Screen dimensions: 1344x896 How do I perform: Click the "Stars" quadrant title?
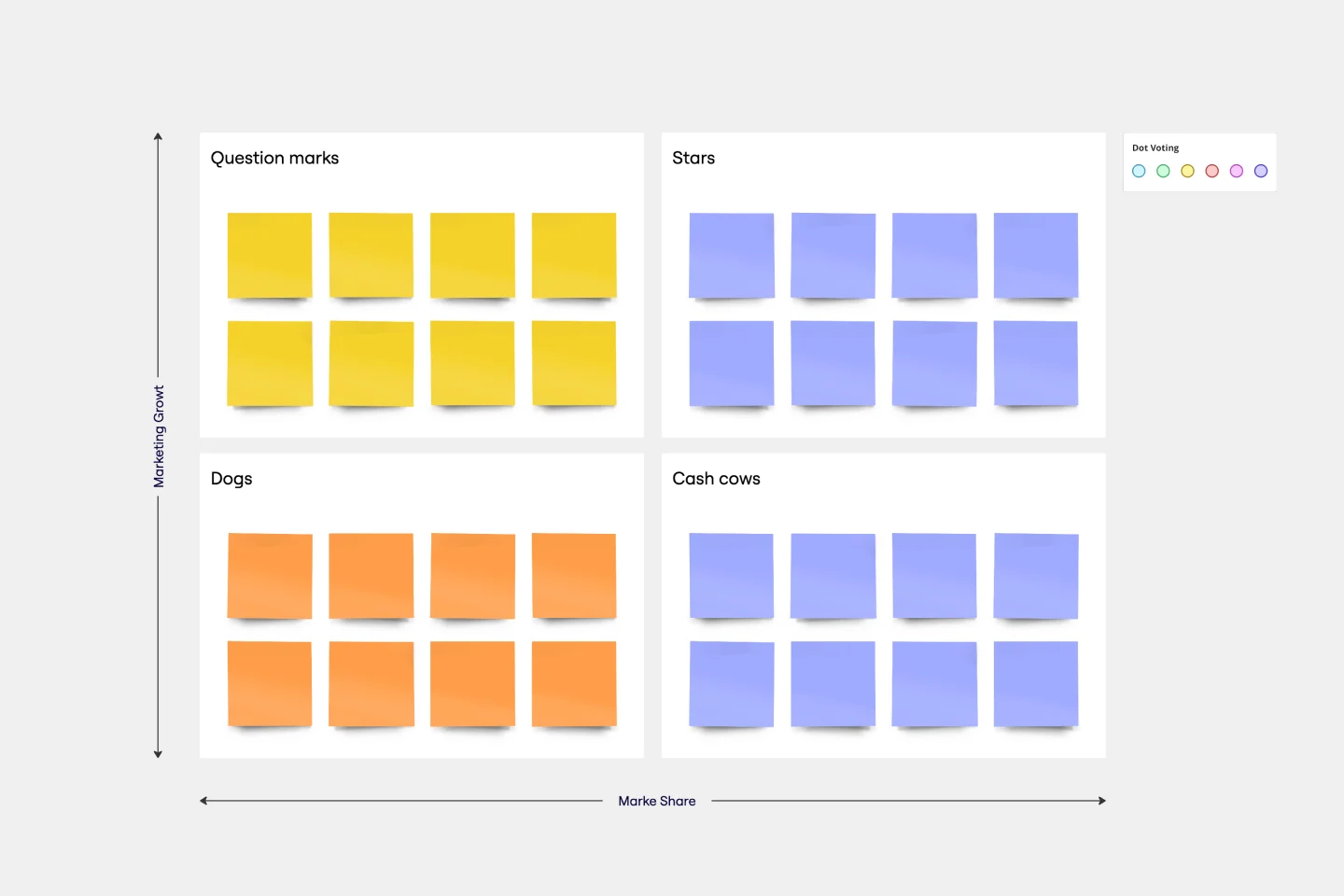click(x=693, y=159)
